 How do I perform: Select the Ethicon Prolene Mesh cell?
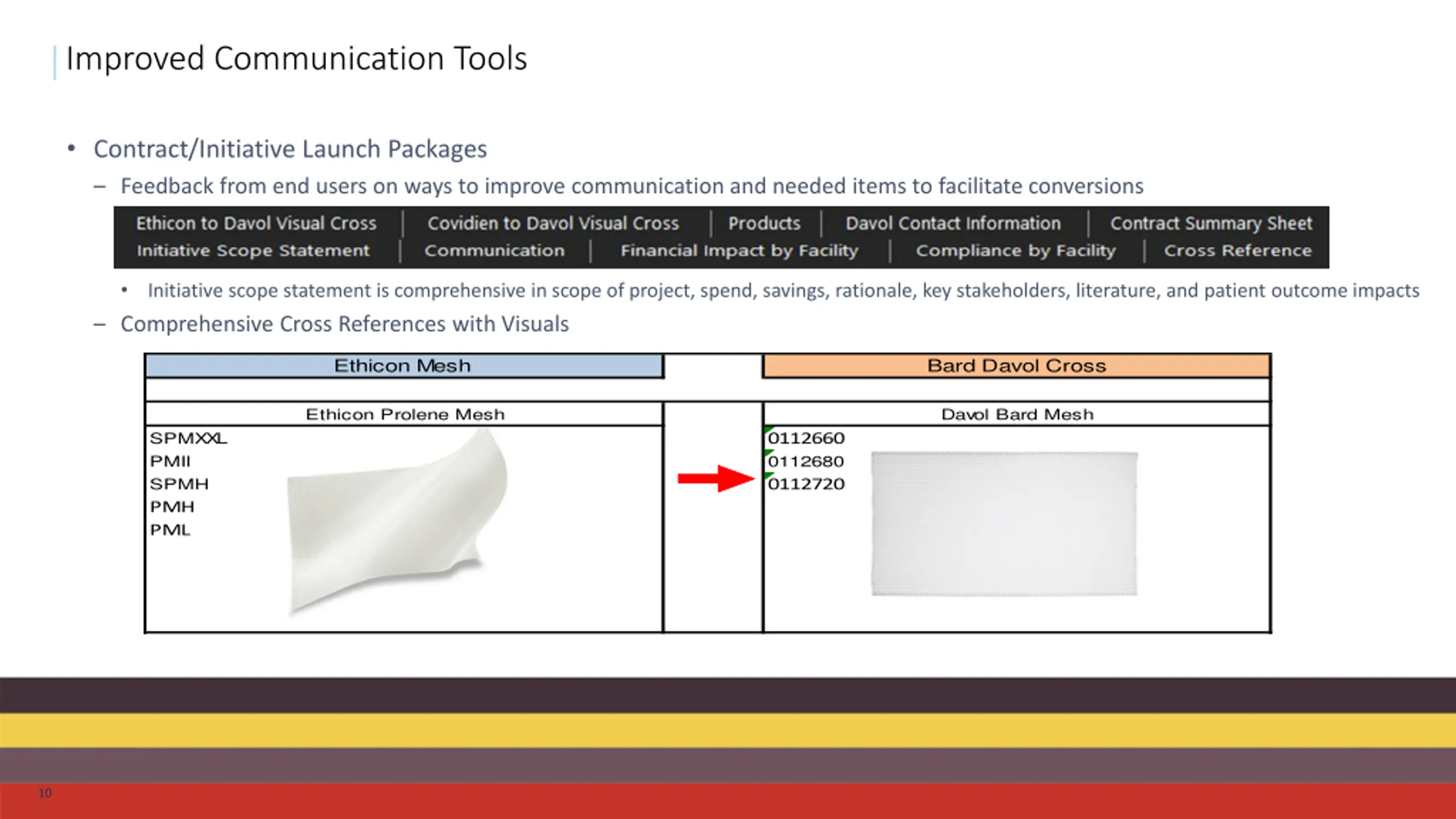[x=404, y=414]
